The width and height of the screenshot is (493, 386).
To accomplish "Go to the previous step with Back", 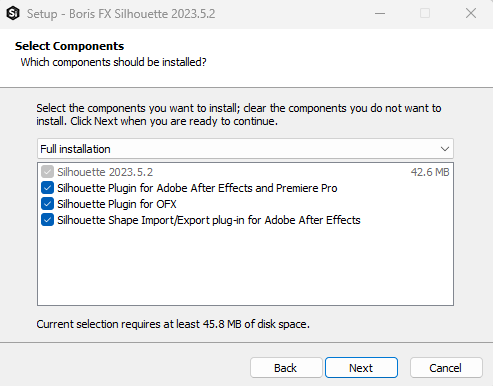I will coord(286,368).
